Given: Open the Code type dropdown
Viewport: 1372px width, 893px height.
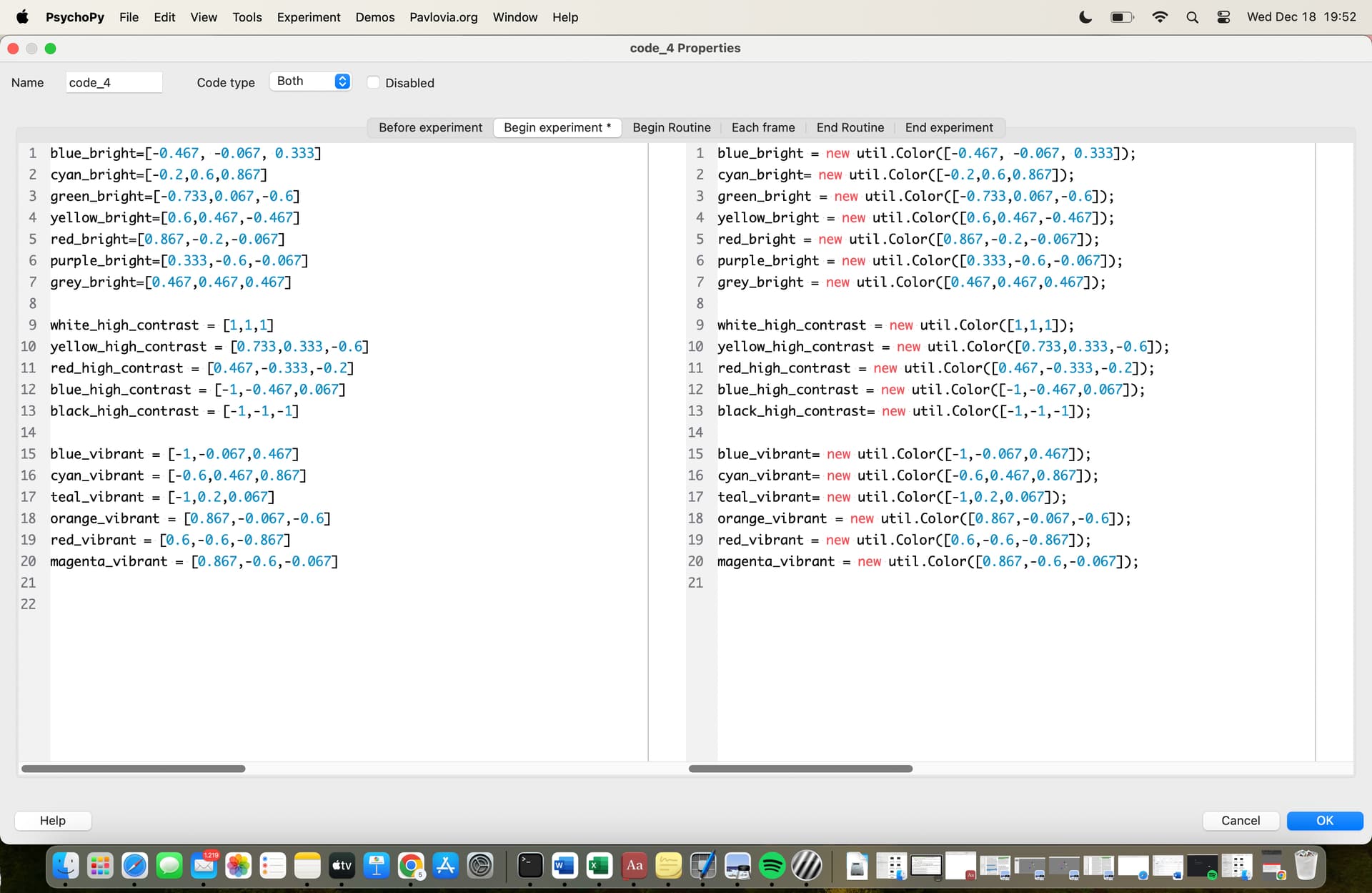Looking at the screenshot, I should pyautogui.click(x=311, y=82).
